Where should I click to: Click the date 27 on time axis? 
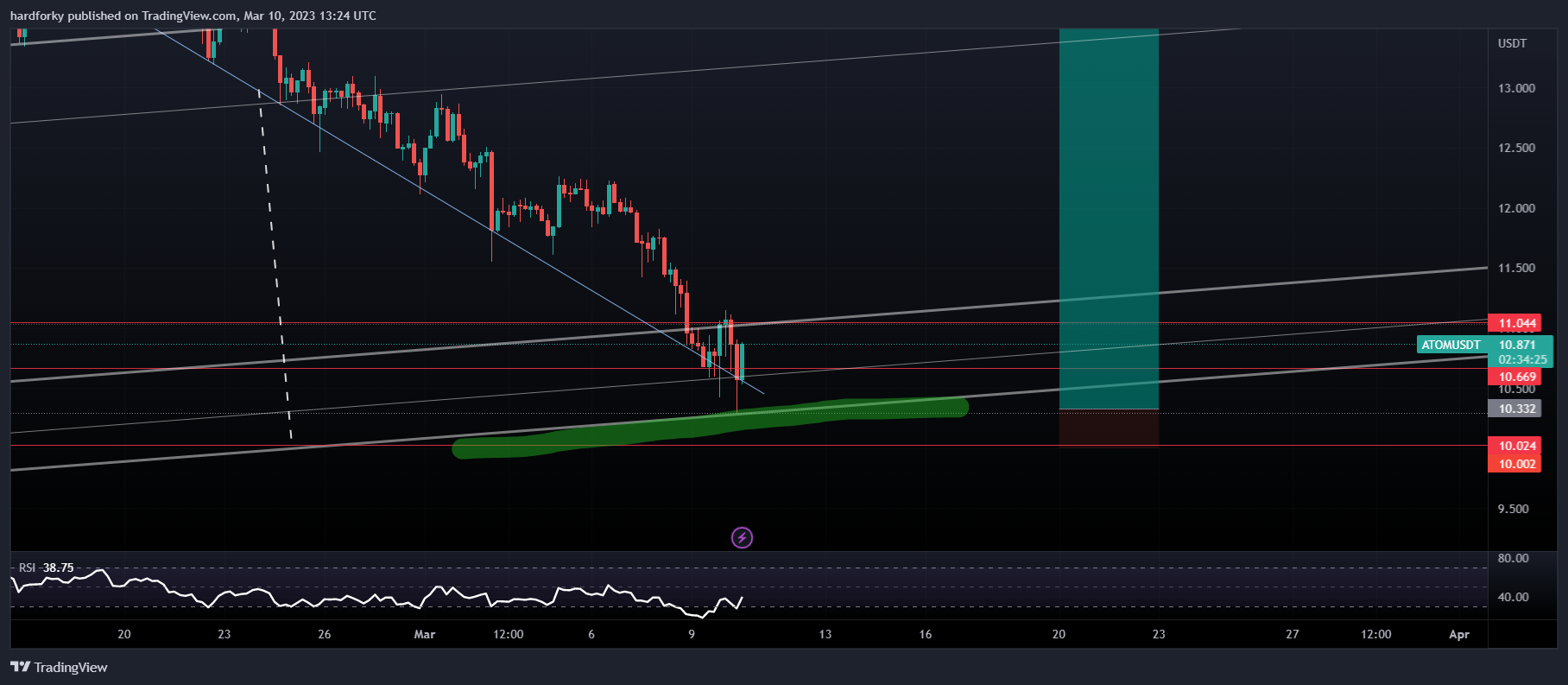coord(1293,634)
